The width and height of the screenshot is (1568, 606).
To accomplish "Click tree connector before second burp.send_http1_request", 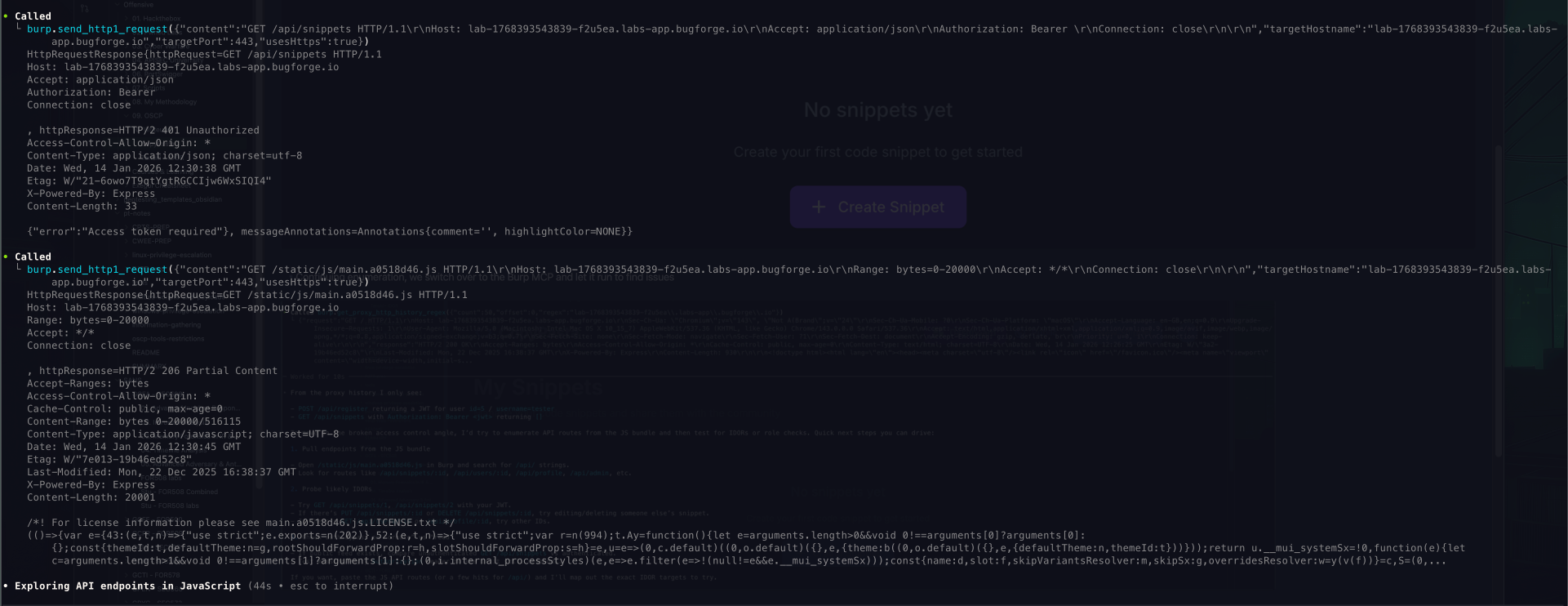I will click(x=19, y=269).
